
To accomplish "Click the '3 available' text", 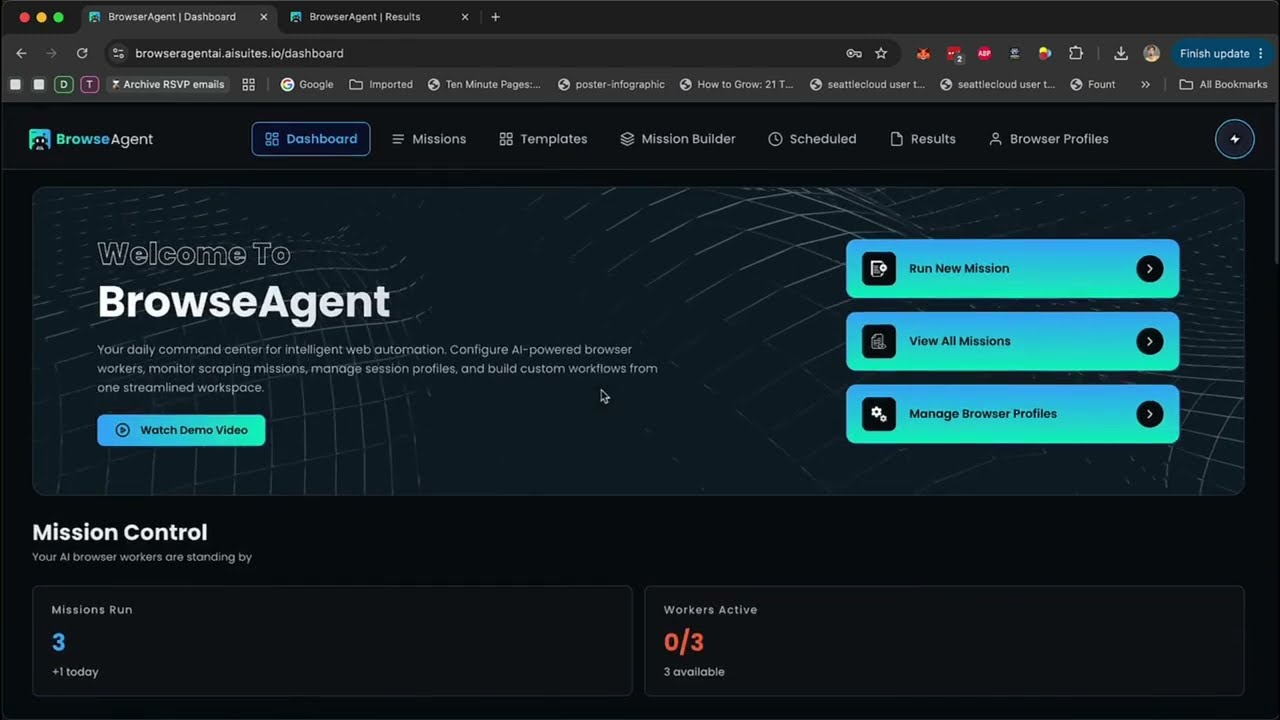I will point(694,672).
